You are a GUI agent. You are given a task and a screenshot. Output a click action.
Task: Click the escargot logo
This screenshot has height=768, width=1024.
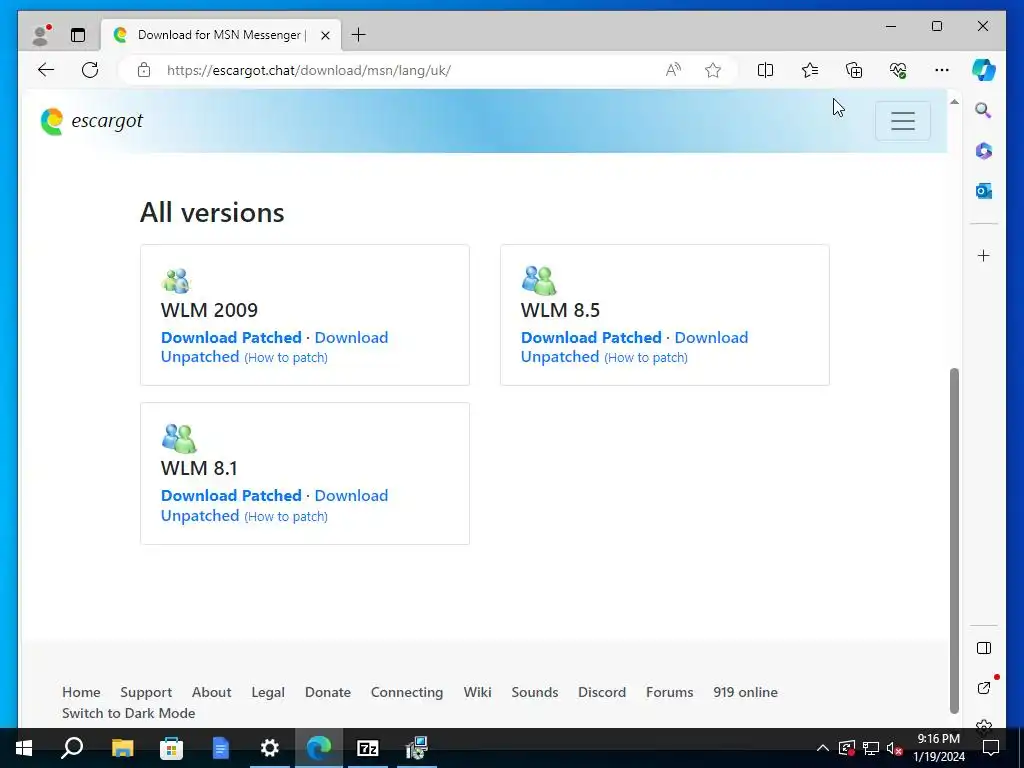[91, 121]
